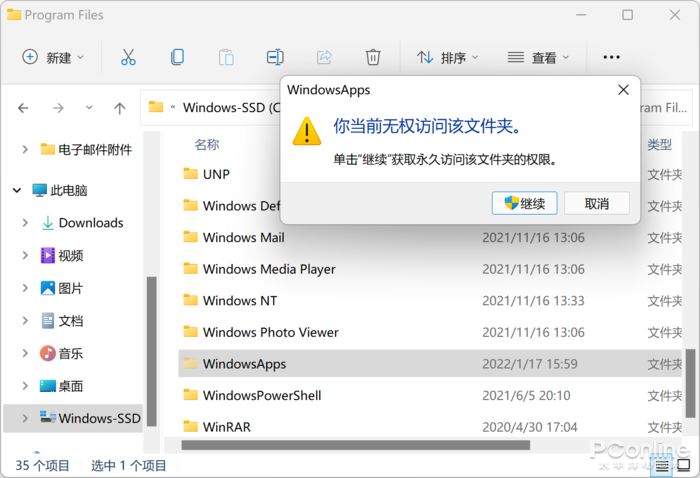Screen dimensions: 700x478
Task: Click the Delete trash icon
Action: tap(373, 57)
